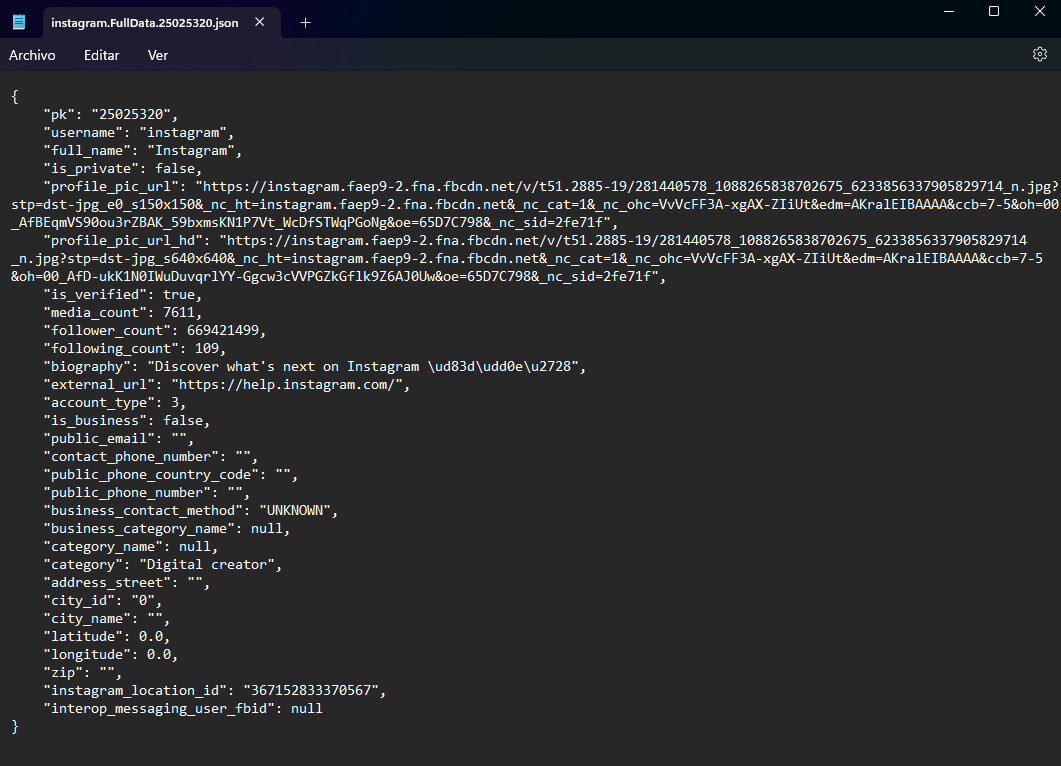This screenshot has width=1061, height=766.
Task: Click the "media_count": 7611 line
Action: point(122,313)
